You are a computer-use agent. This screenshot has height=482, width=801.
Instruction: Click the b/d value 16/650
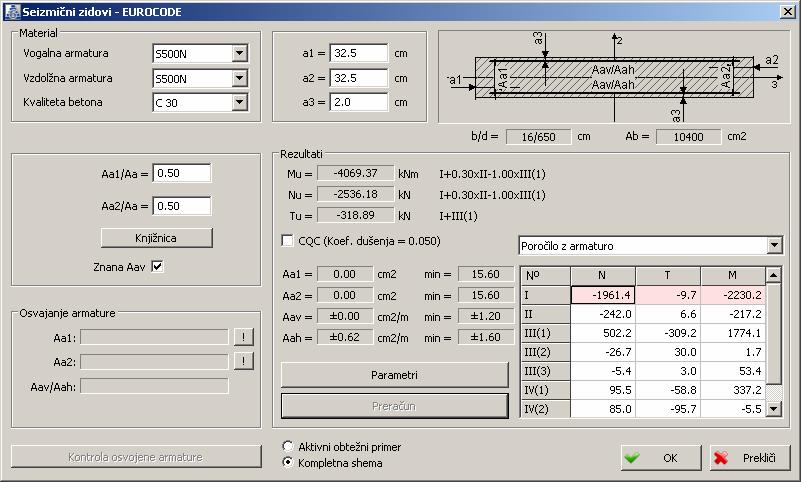538,137
